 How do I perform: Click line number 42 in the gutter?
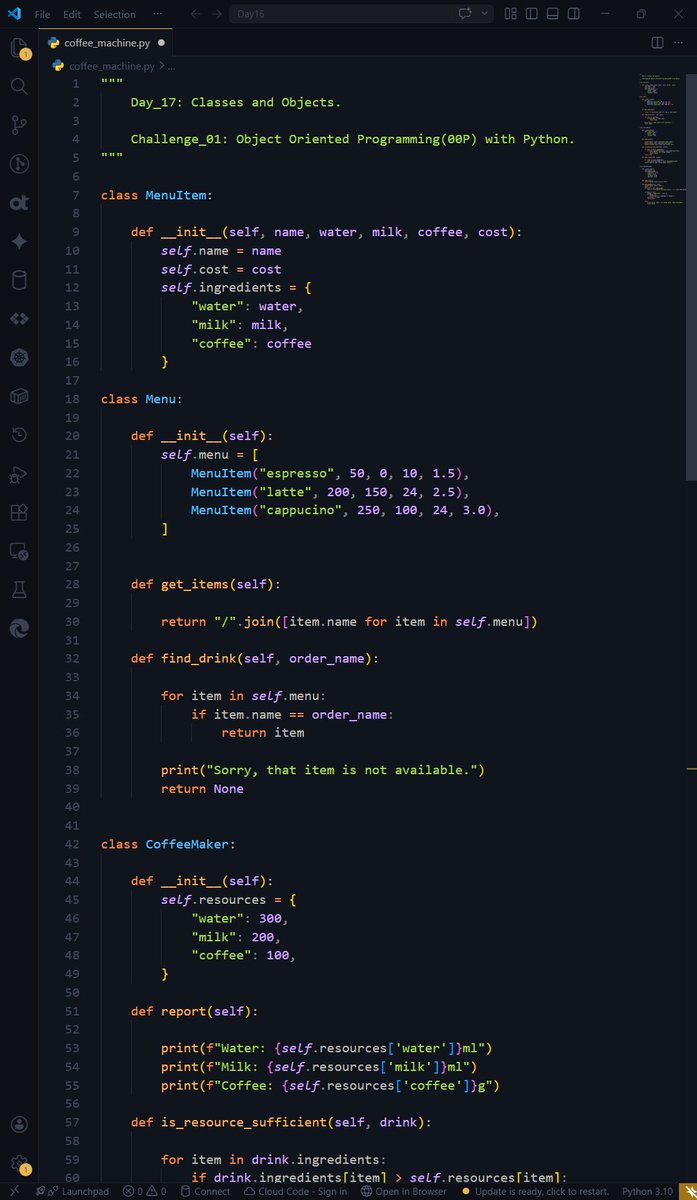pyautogui.click(x=72, y=844)
